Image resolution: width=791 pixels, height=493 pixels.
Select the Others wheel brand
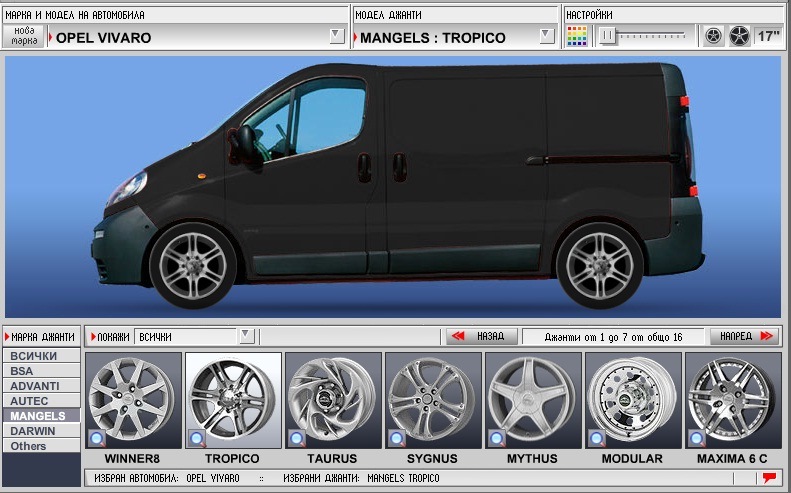click(x=41, y=446)
